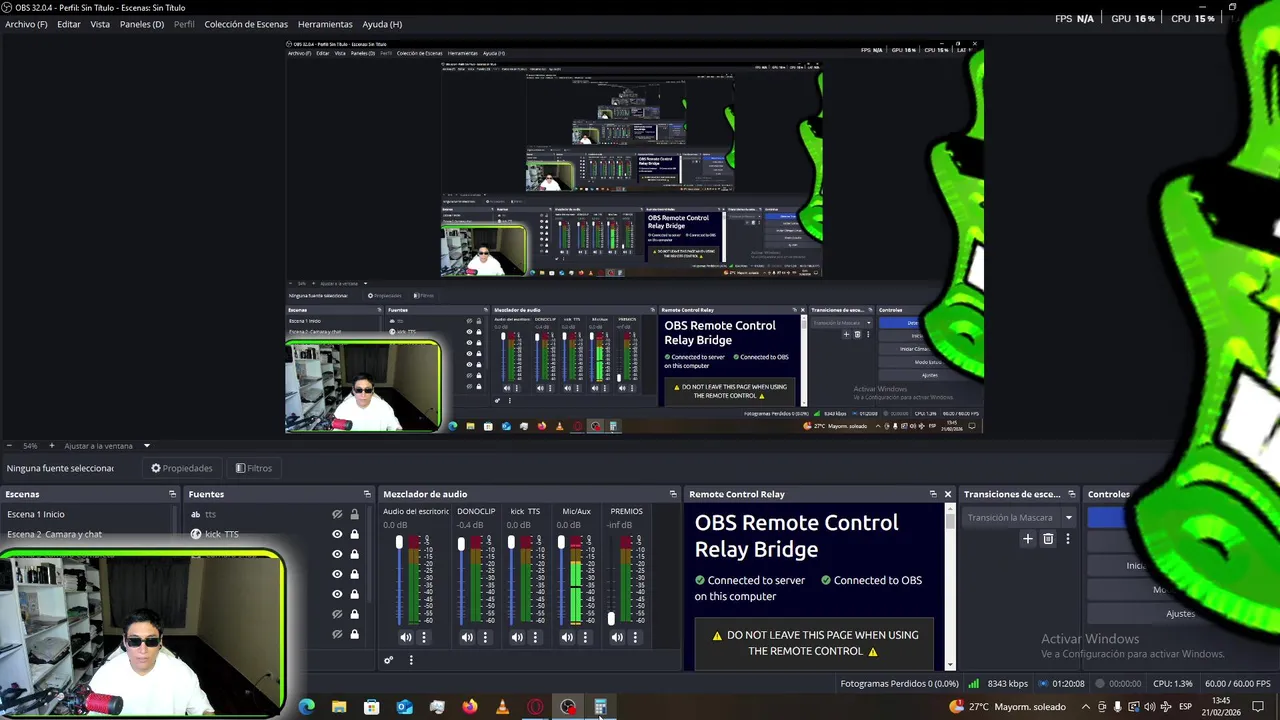Open Ayuda (H) menu
The height and width of the screenshot is (720, 1280).
382,24
